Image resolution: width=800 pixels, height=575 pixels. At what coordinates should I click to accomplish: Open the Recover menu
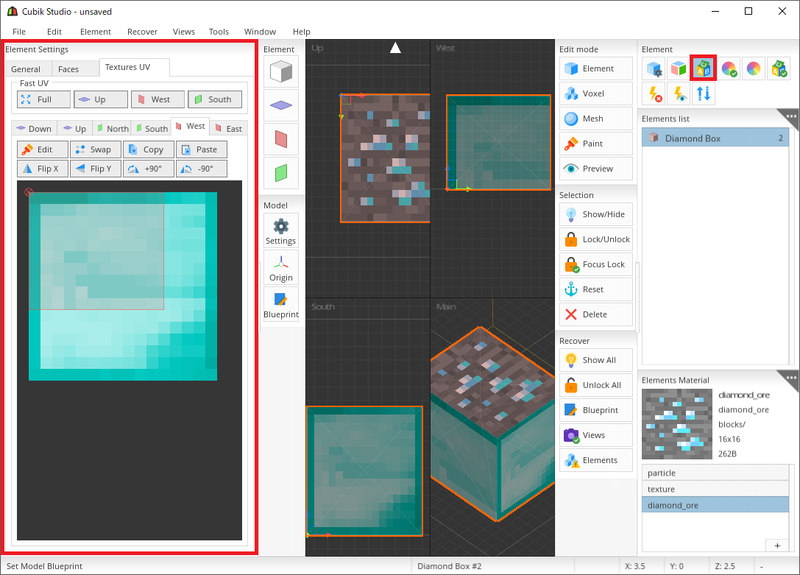pos(142,32)
